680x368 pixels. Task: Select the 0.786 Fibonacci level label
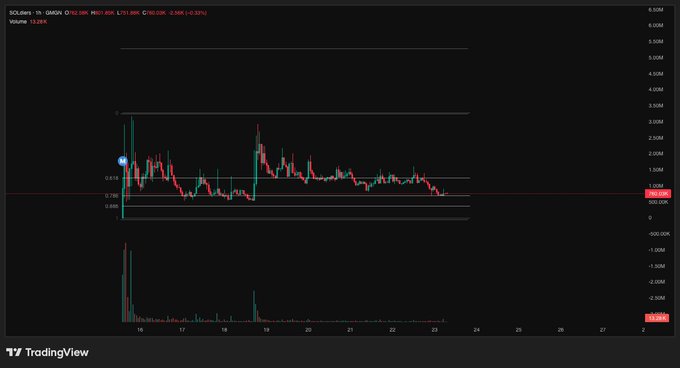pyautogui.click(x=111, y=196)
